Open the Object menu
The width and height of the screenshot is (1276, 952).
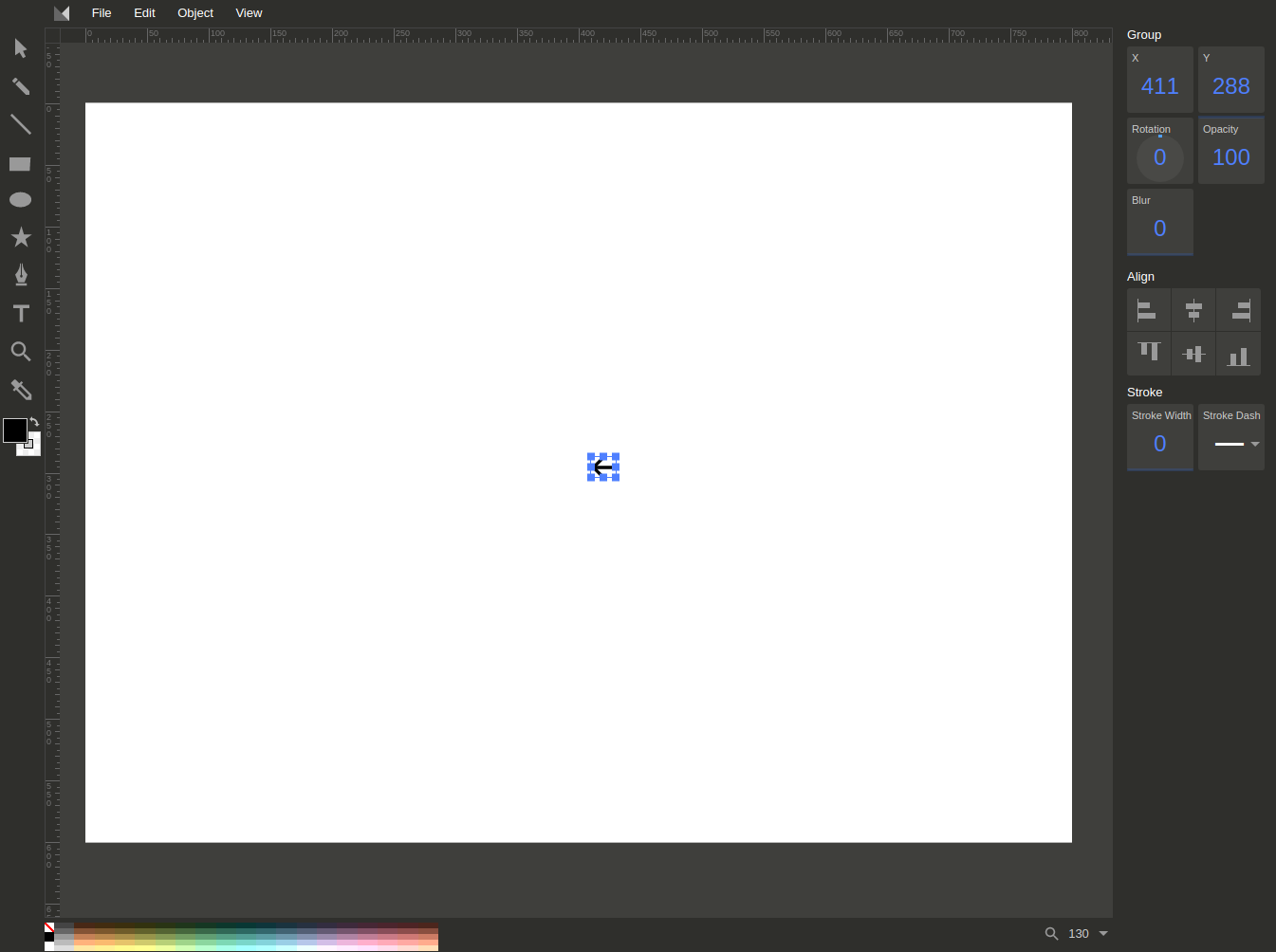click(195, 12)
